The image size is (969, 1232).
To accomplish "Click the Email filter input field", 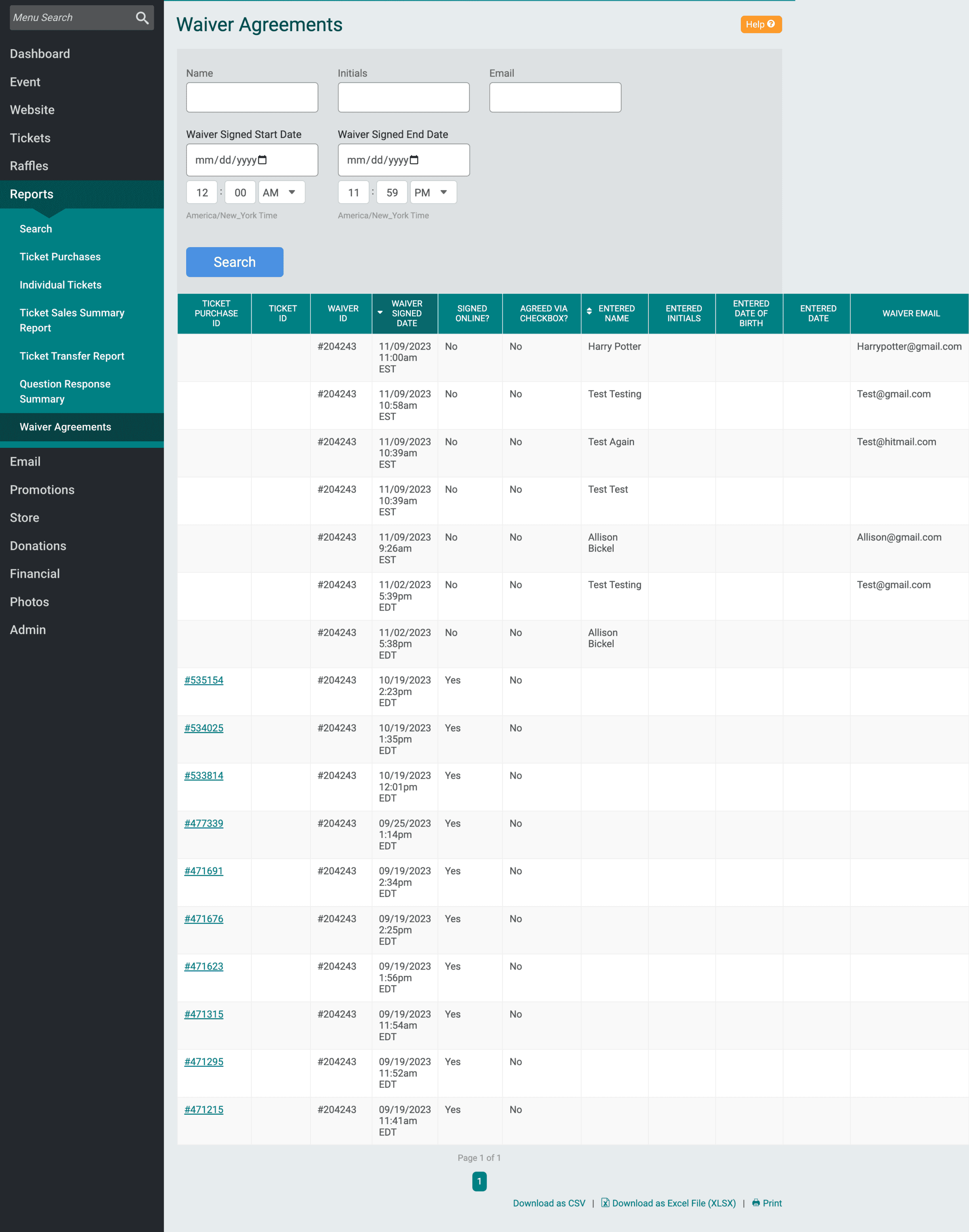I will pos(555,97).
